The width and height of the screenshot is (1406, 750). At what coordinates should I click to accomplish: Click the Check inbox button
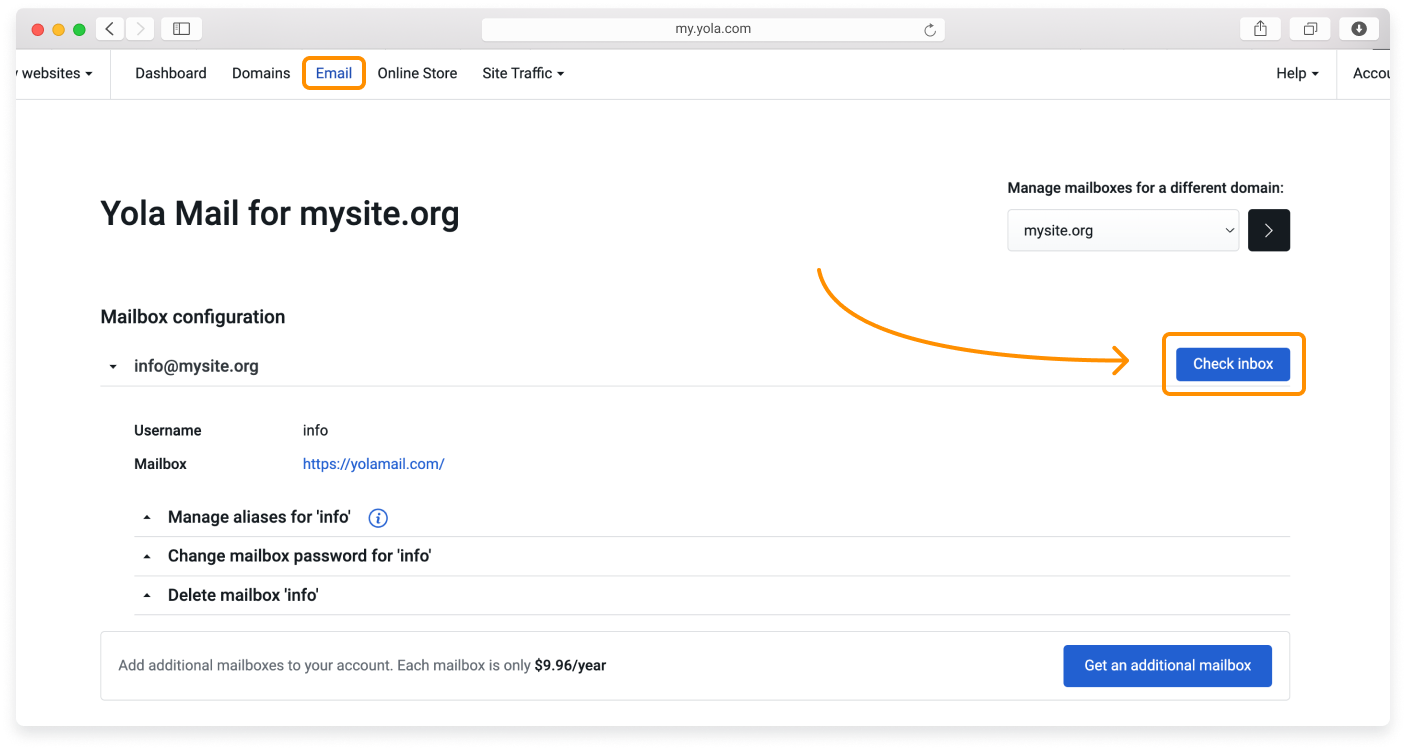coord(1232,364)
